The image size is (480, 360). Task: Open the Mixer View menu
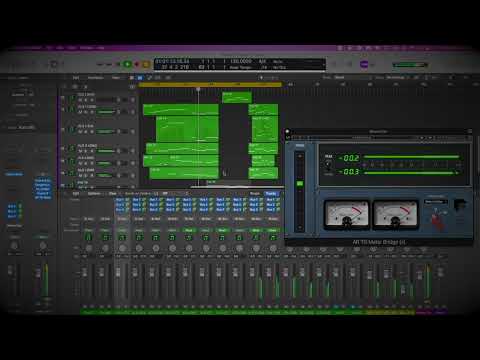click(x=113, y=194)
